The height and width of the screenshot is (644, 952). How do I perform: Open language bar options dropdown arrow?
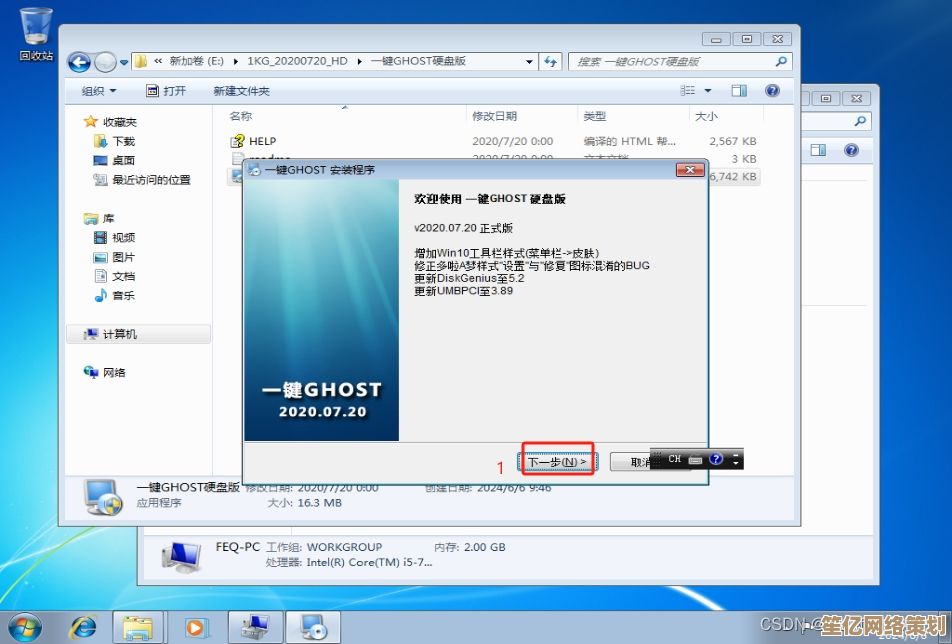(736, 464)
